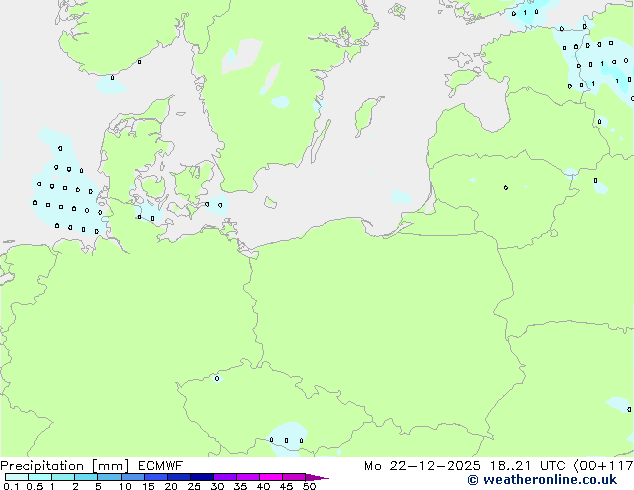Click the 25 mm dark blue swatch
The image size is (634, 490).
click(x=202, y=477)
